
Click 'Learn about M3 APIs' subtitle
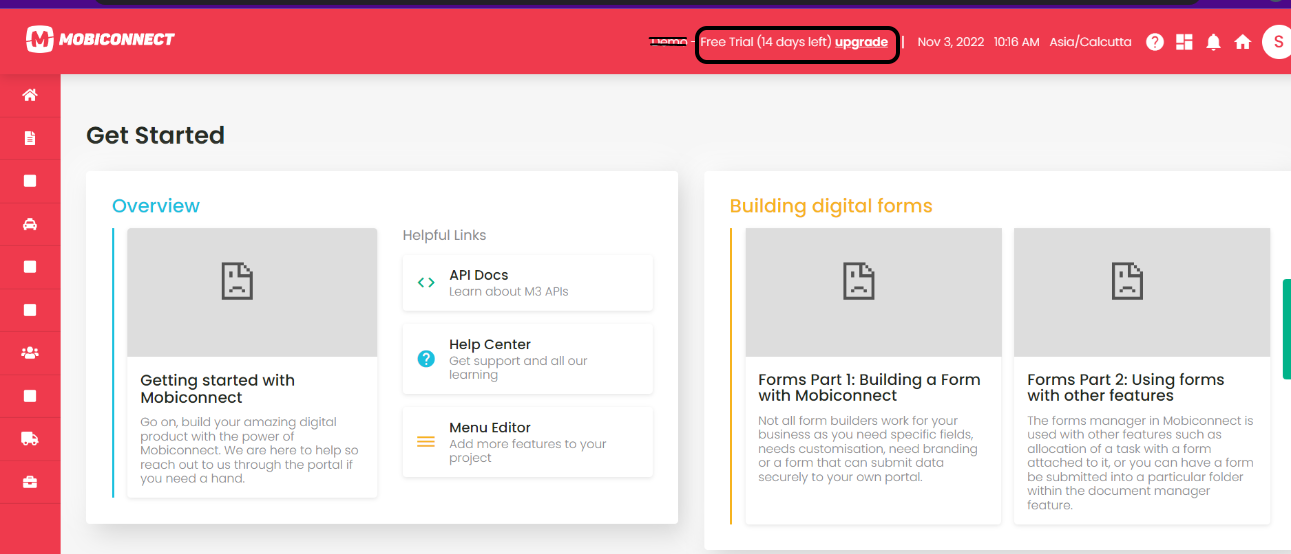pyautogui.click(x=509, y=291)
